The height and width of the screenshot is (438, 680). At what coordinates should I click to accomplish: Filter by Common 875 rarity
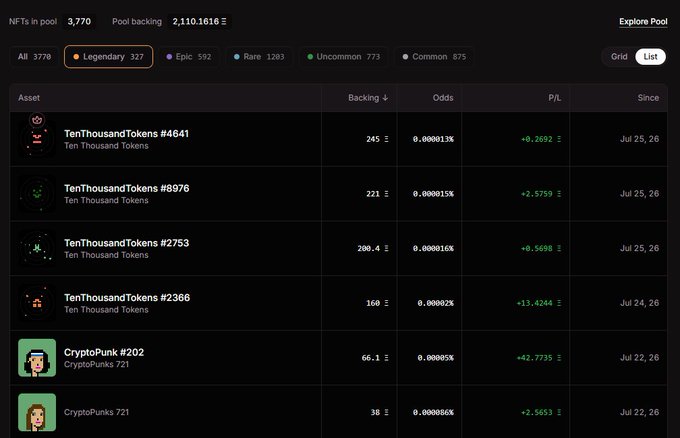434,57
